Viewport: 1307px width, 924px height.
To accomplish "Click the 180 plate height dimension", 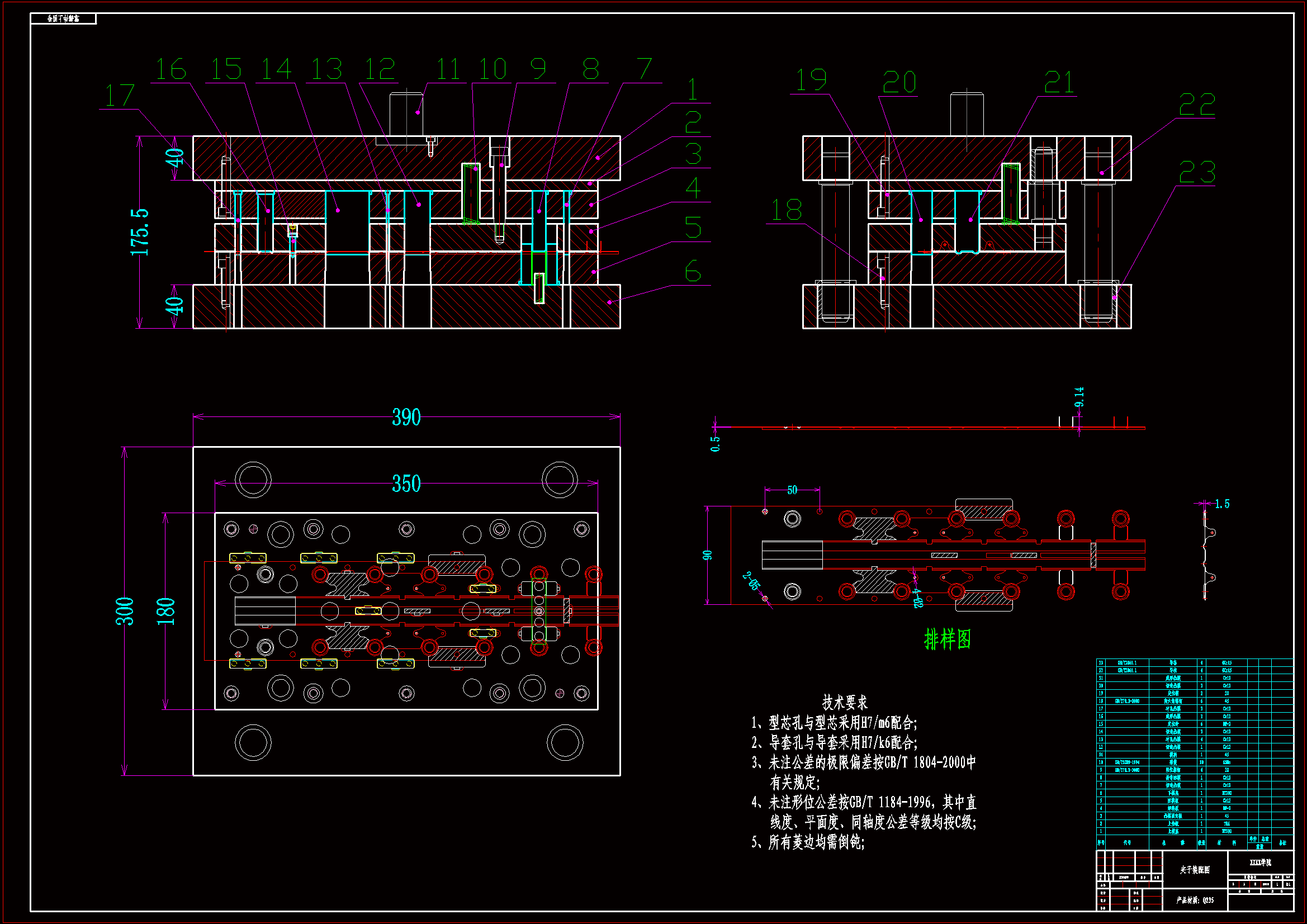I will click(x=165, y=611).
